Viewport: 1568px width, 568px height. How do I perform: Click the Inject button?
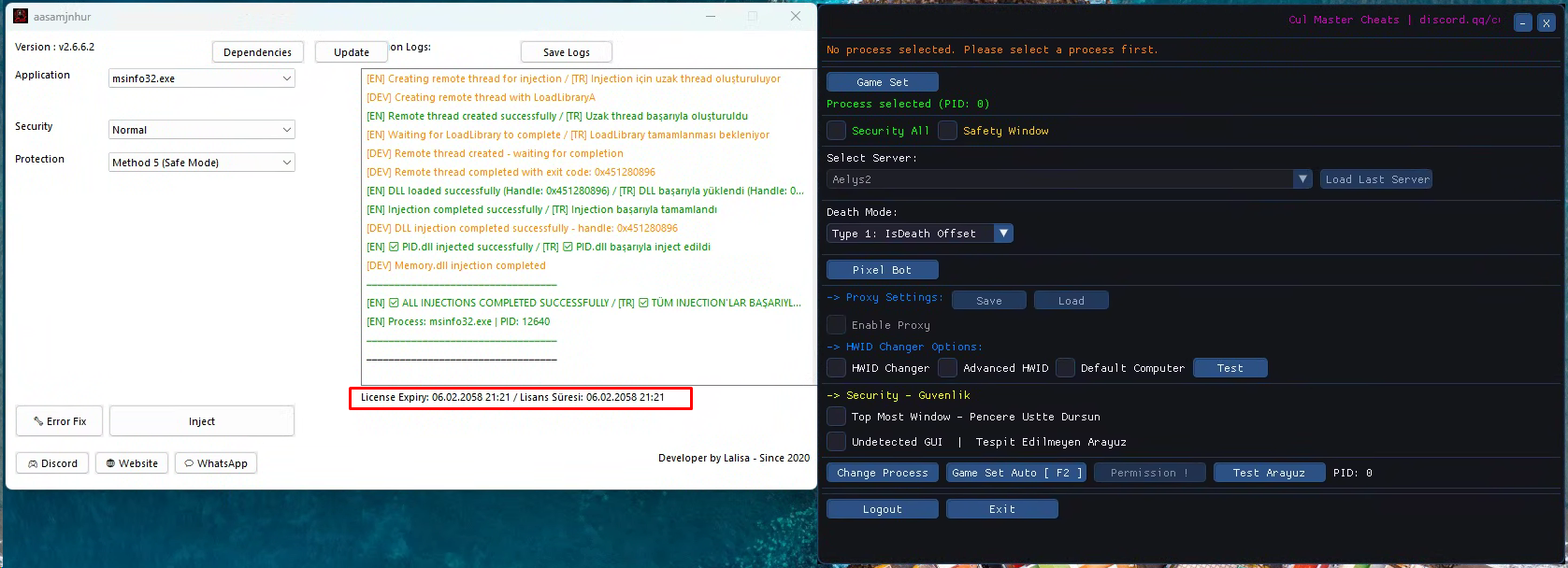[x=202, y=421]
